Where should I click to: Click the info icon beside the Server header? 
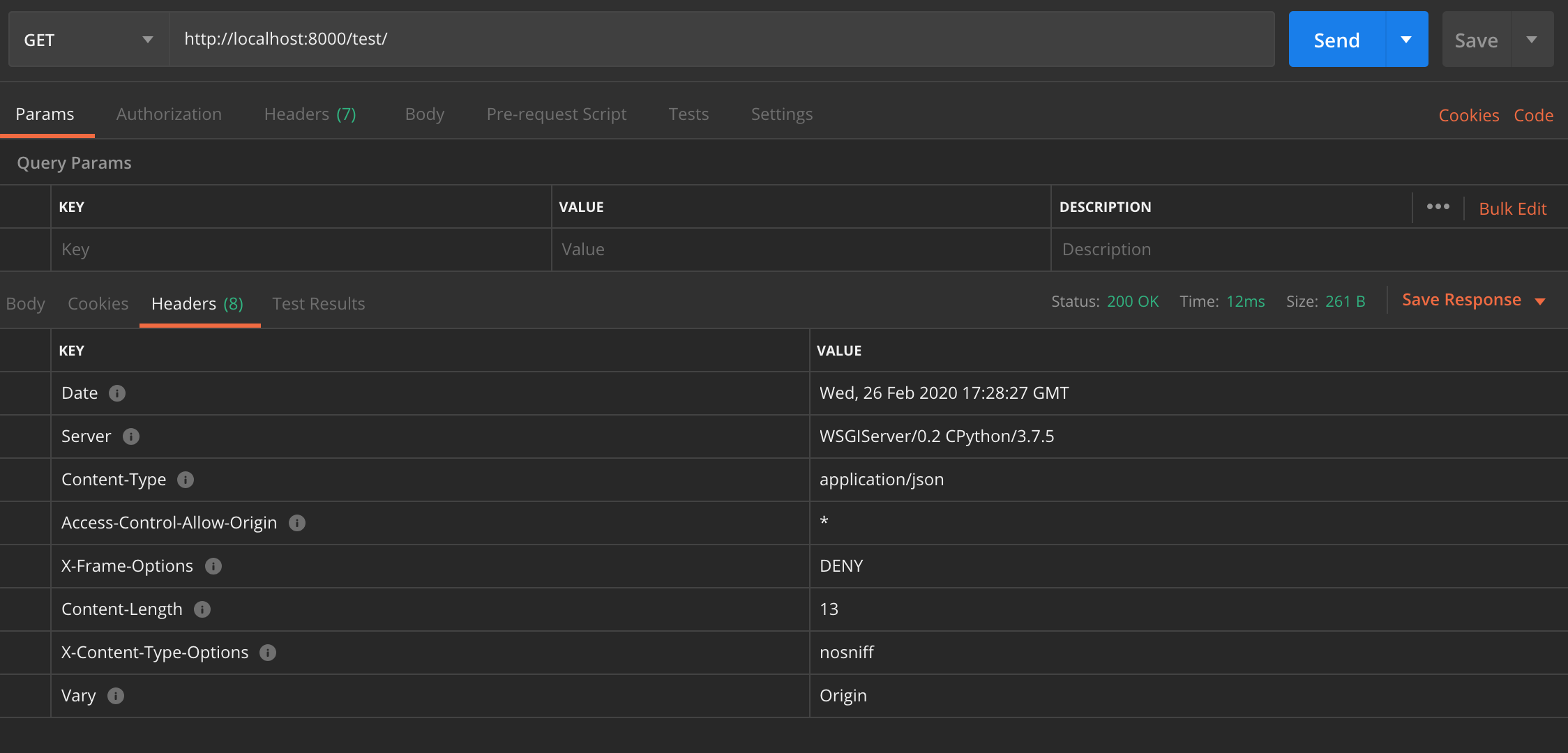pos(131,436)
